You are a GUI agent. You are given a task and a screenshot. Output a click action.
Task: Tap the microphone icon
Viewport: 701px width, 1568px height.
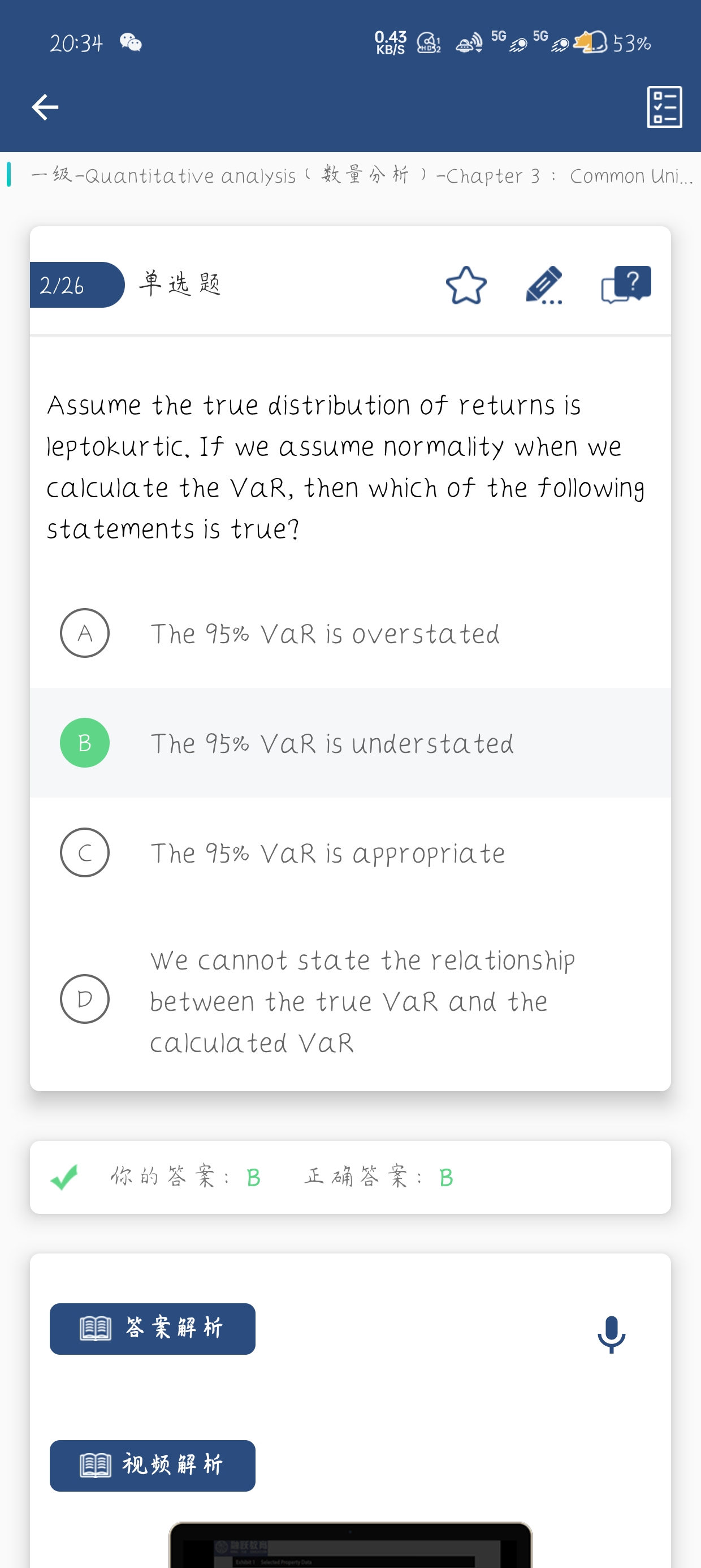(x=612, y=1334)
